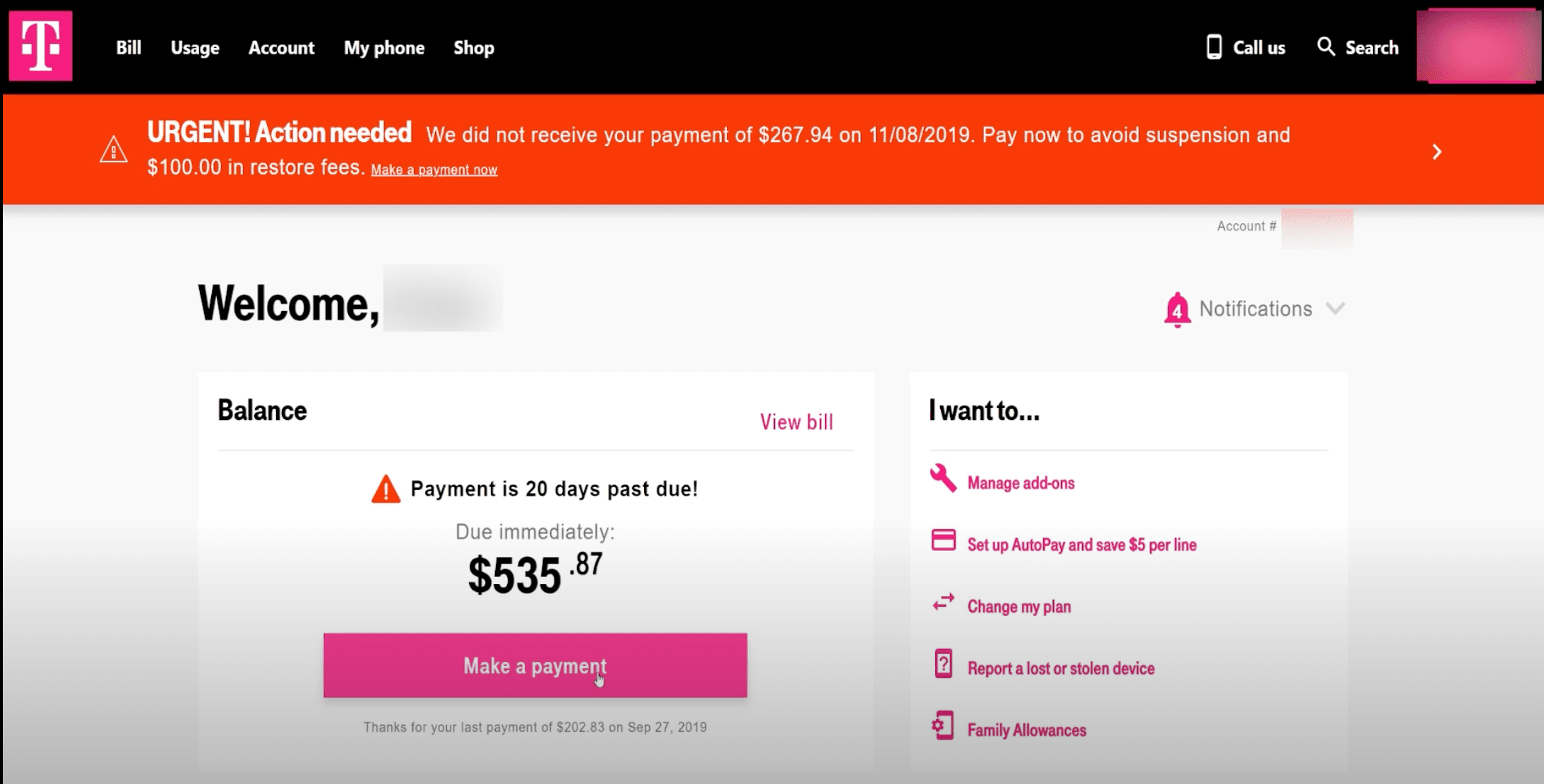Click the blurred profile area at top right
The height and width of the screenshot is (784, 1544).
coord(1478,47)
